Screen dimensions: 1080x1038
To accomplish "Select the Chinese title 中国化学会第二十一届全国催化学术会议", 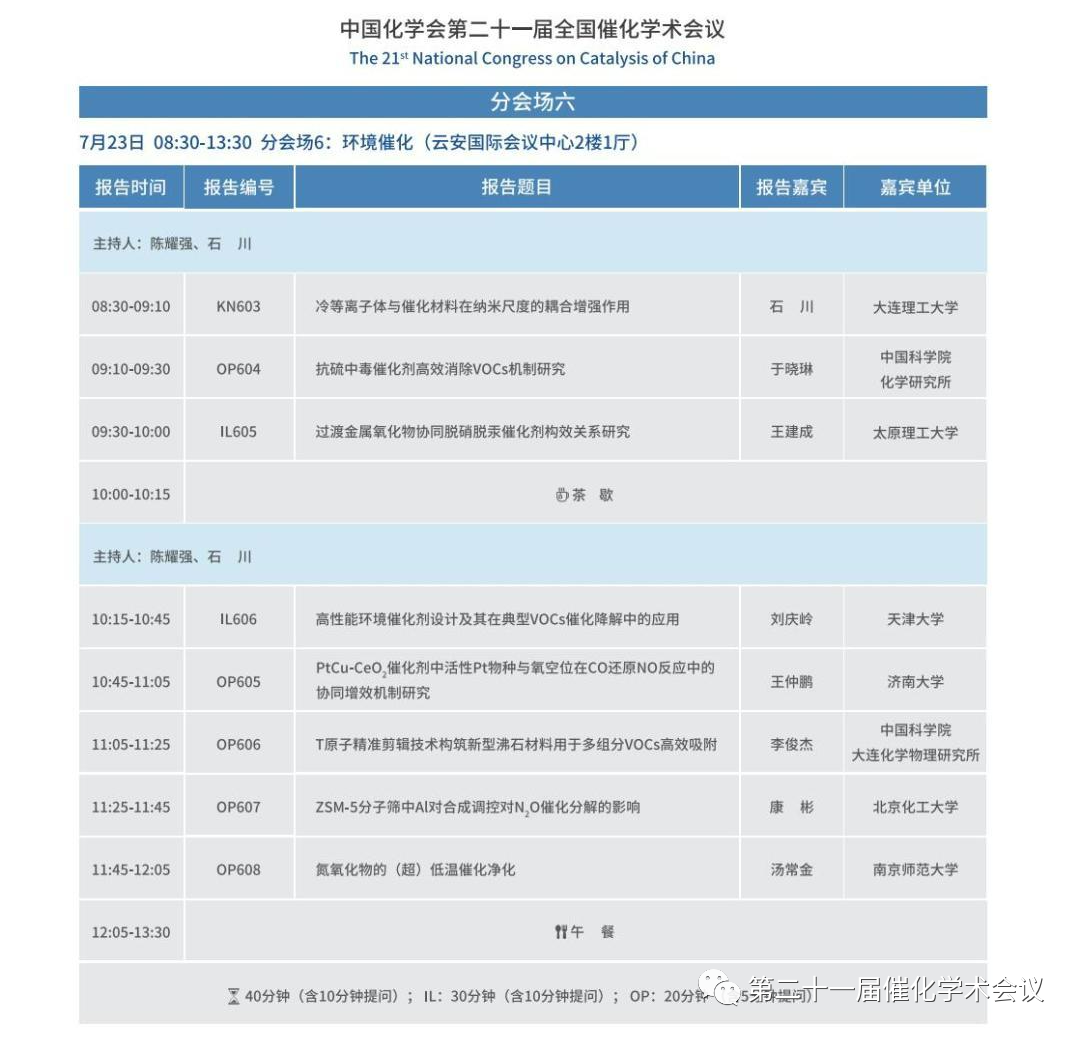I will coord(532,29).
